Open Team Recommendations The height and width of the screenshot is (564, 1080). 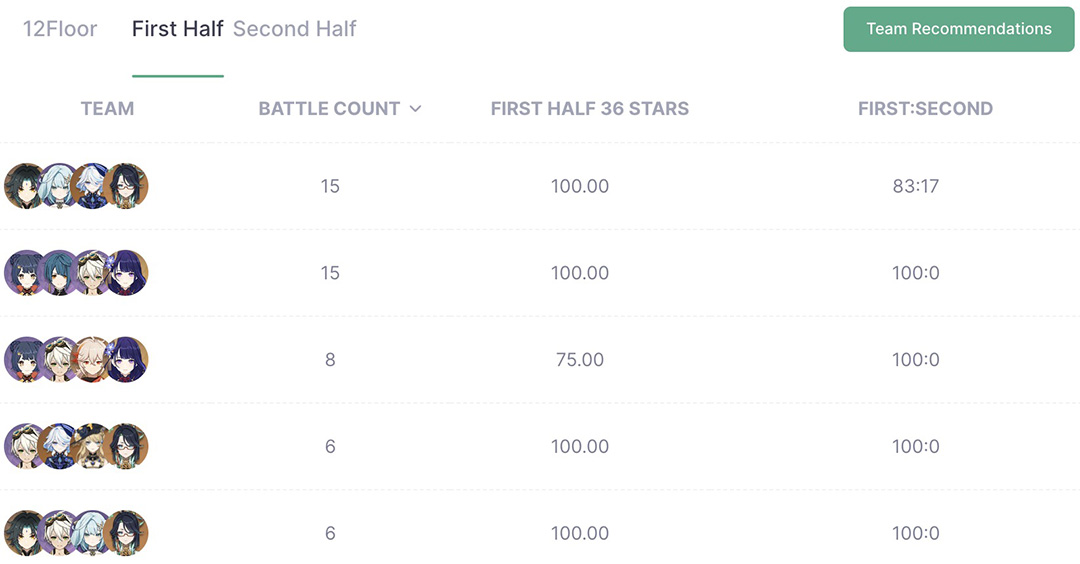pos(958,29)
